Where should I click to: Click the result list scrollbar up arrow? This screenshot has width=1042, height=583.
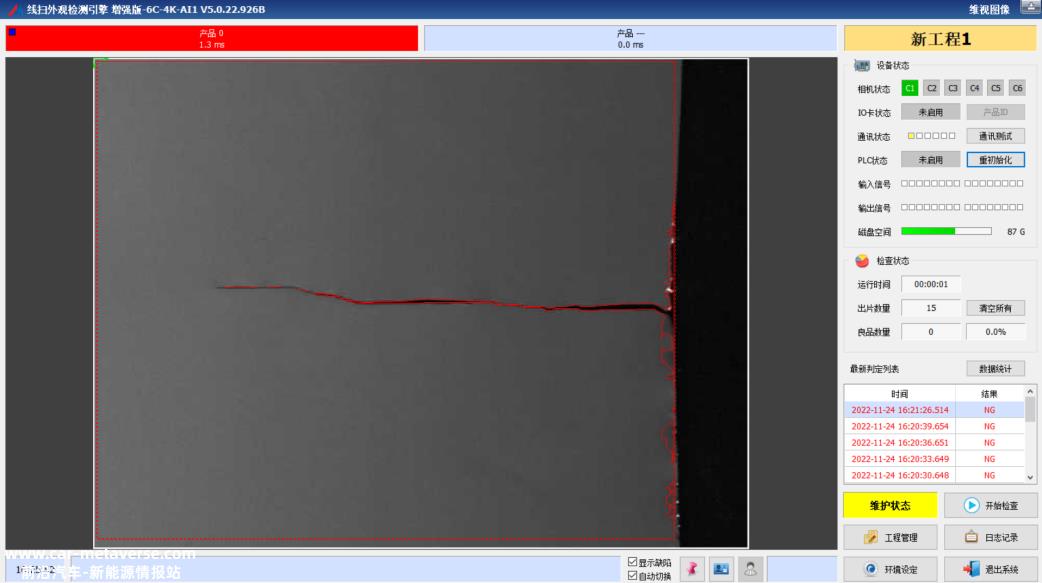point(1030,392)
